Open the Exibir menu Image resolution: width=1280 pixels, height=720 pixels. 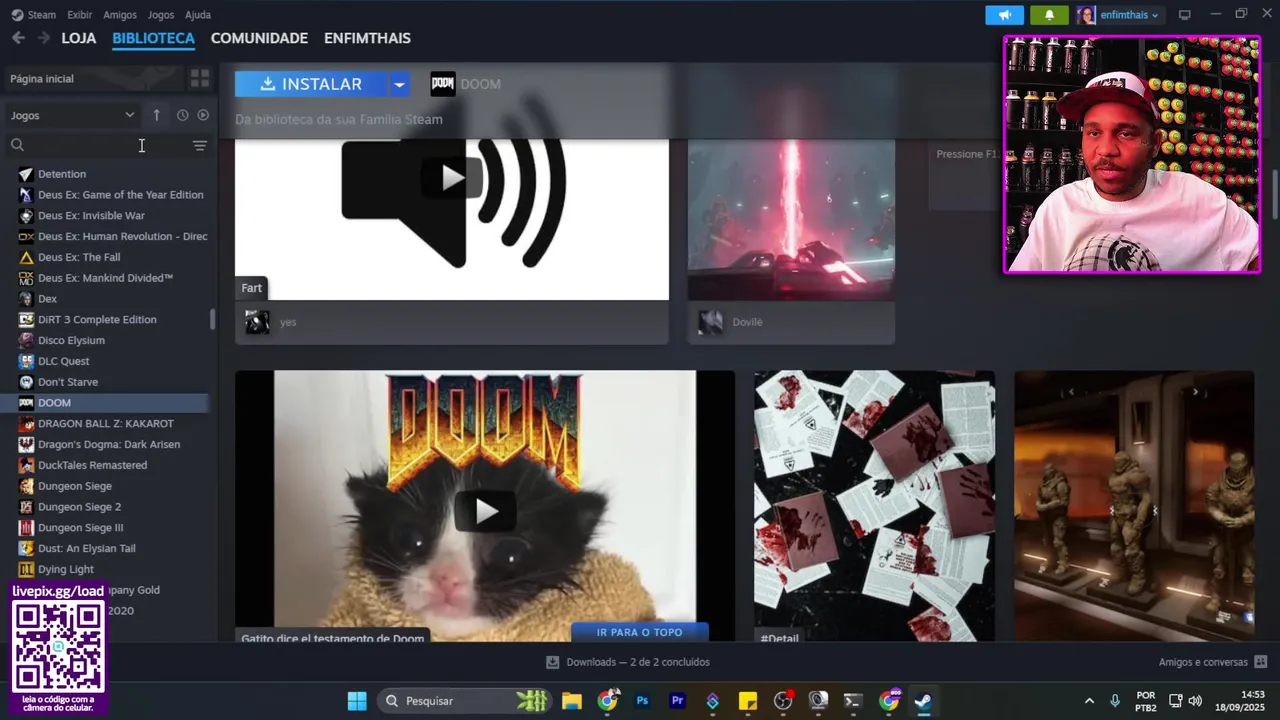point(79,15)
